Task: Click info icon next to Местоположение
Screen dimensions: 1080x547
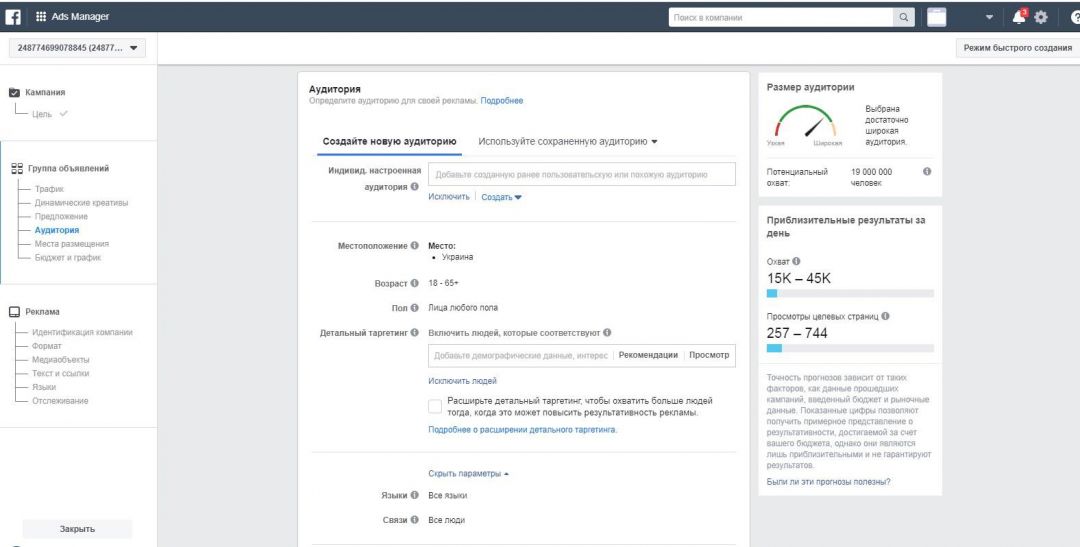Action: (414, 246)
